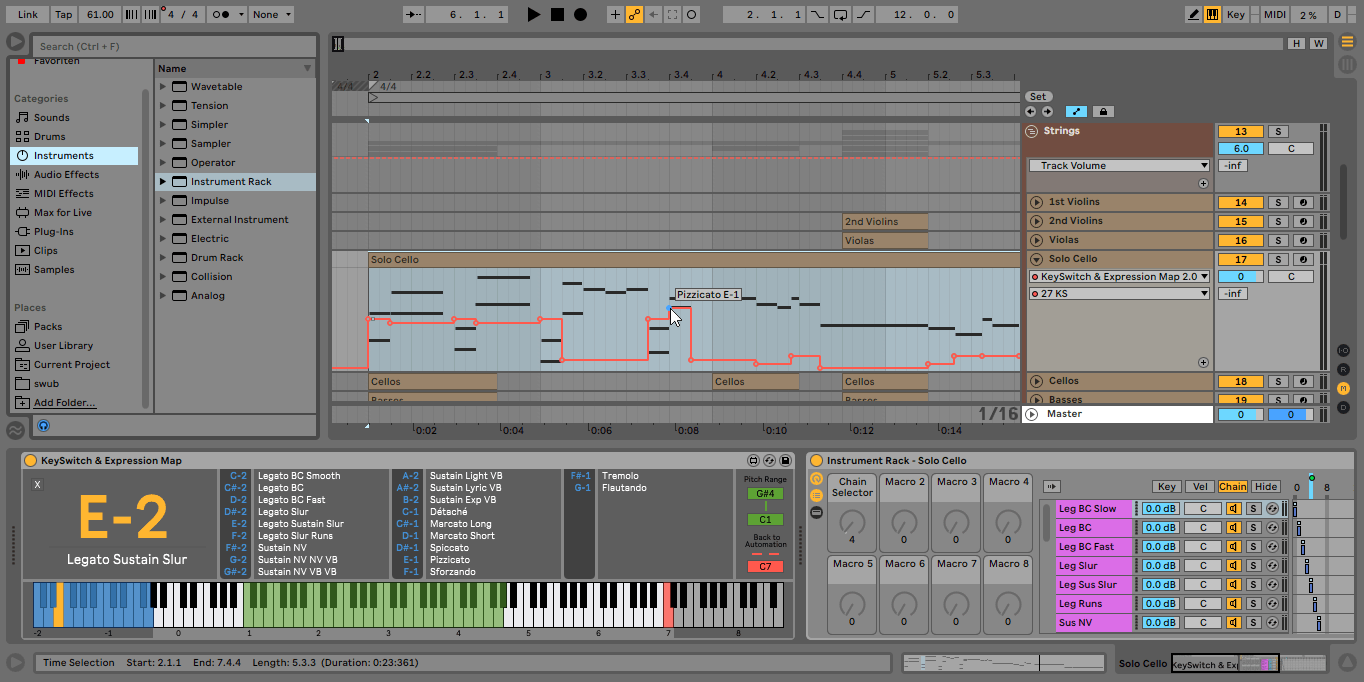Show the In/Out section (I-O)
Screen dimensions: 1364x682
(1343, 350)
